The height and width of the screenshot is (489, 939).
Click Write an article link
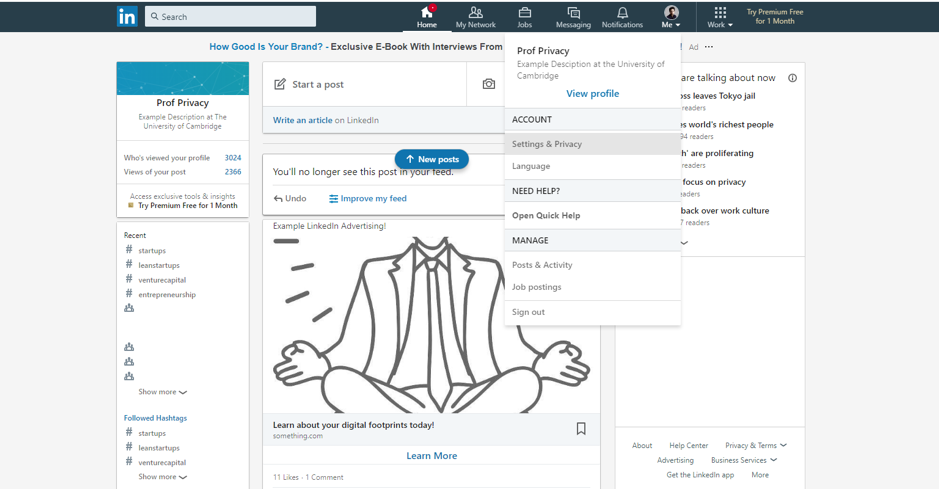[x=302, y=120]
